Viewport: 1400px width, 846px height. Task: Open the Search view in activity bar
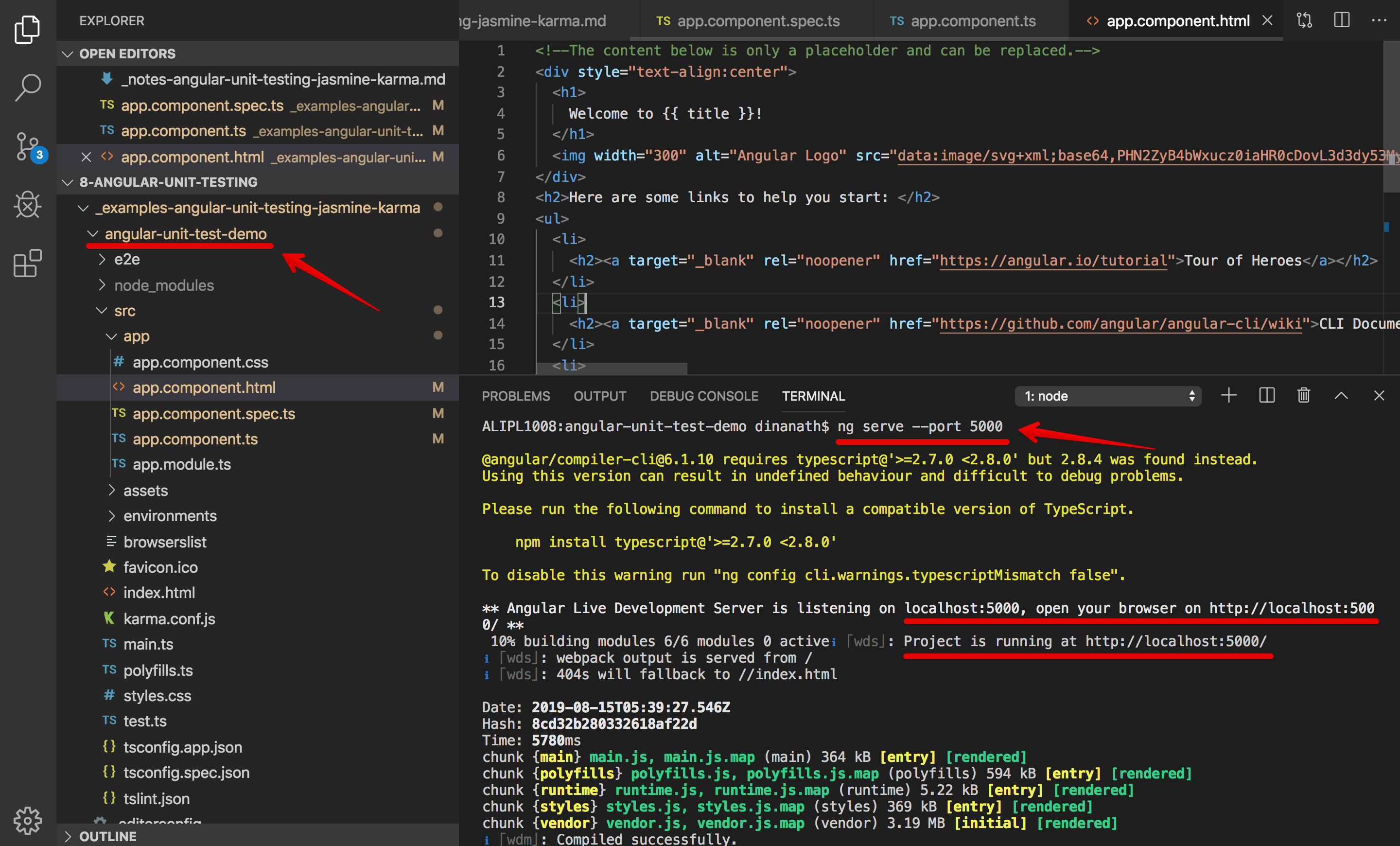[x=27, y=87]
